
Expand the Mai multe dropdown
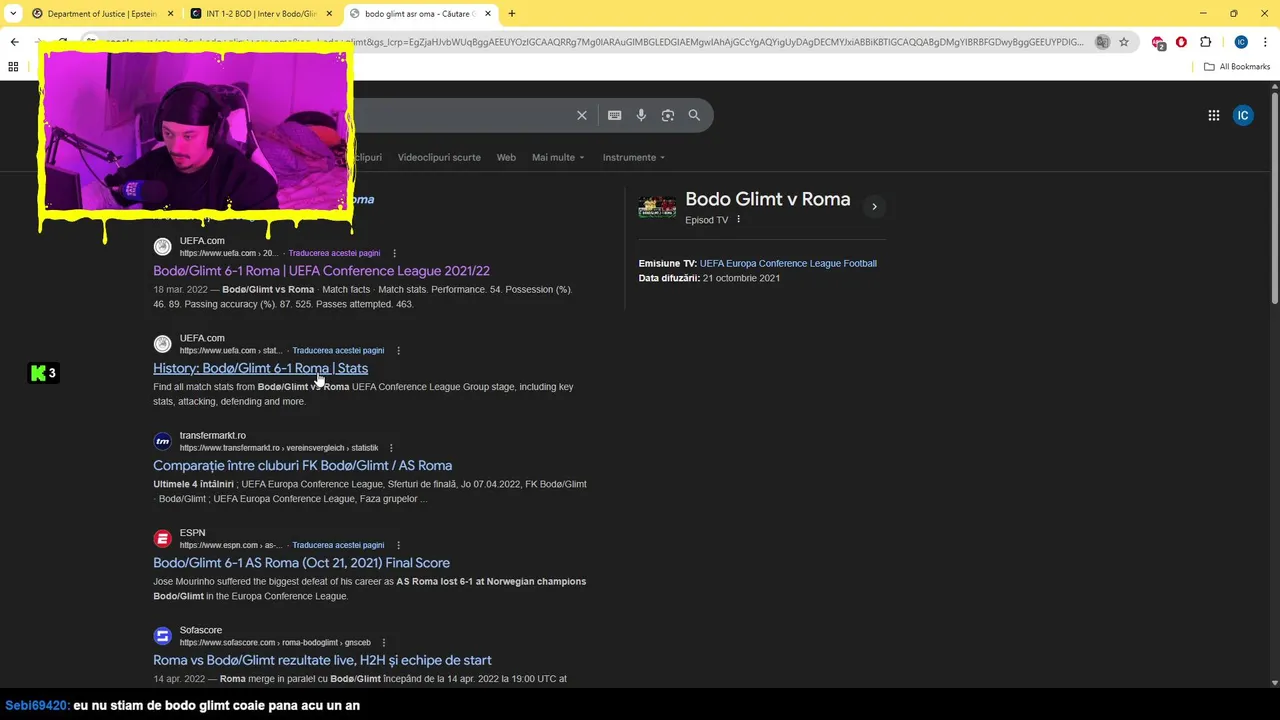[x=558, y=157]
